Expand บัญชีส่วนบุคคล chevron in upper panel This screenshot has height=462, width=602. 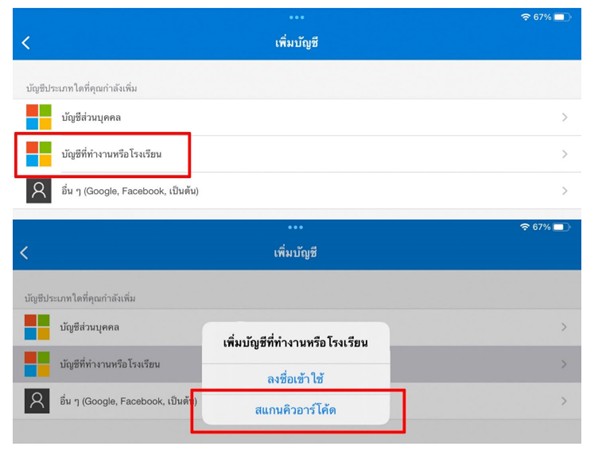pos(565,118)
